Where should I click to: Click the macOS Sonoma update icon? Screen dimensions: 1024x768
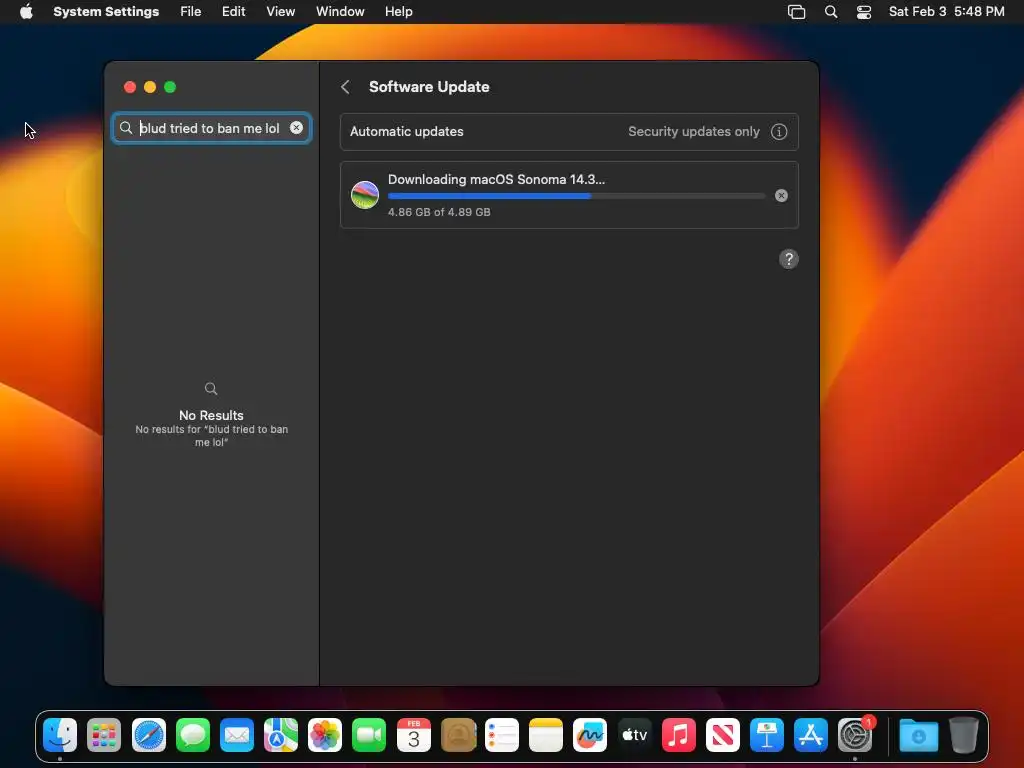[365, 195]
